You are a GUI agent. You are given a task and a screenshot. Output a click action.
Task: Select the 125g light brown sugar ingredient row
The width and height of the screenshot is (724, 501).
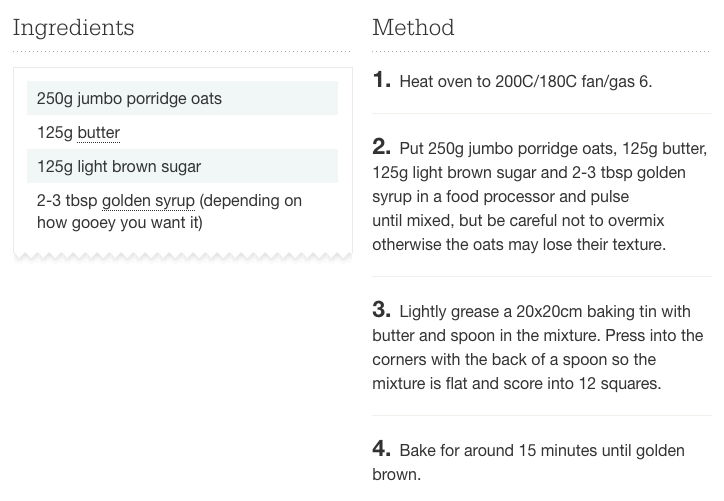pyautogui.click(x=182, y=167)
